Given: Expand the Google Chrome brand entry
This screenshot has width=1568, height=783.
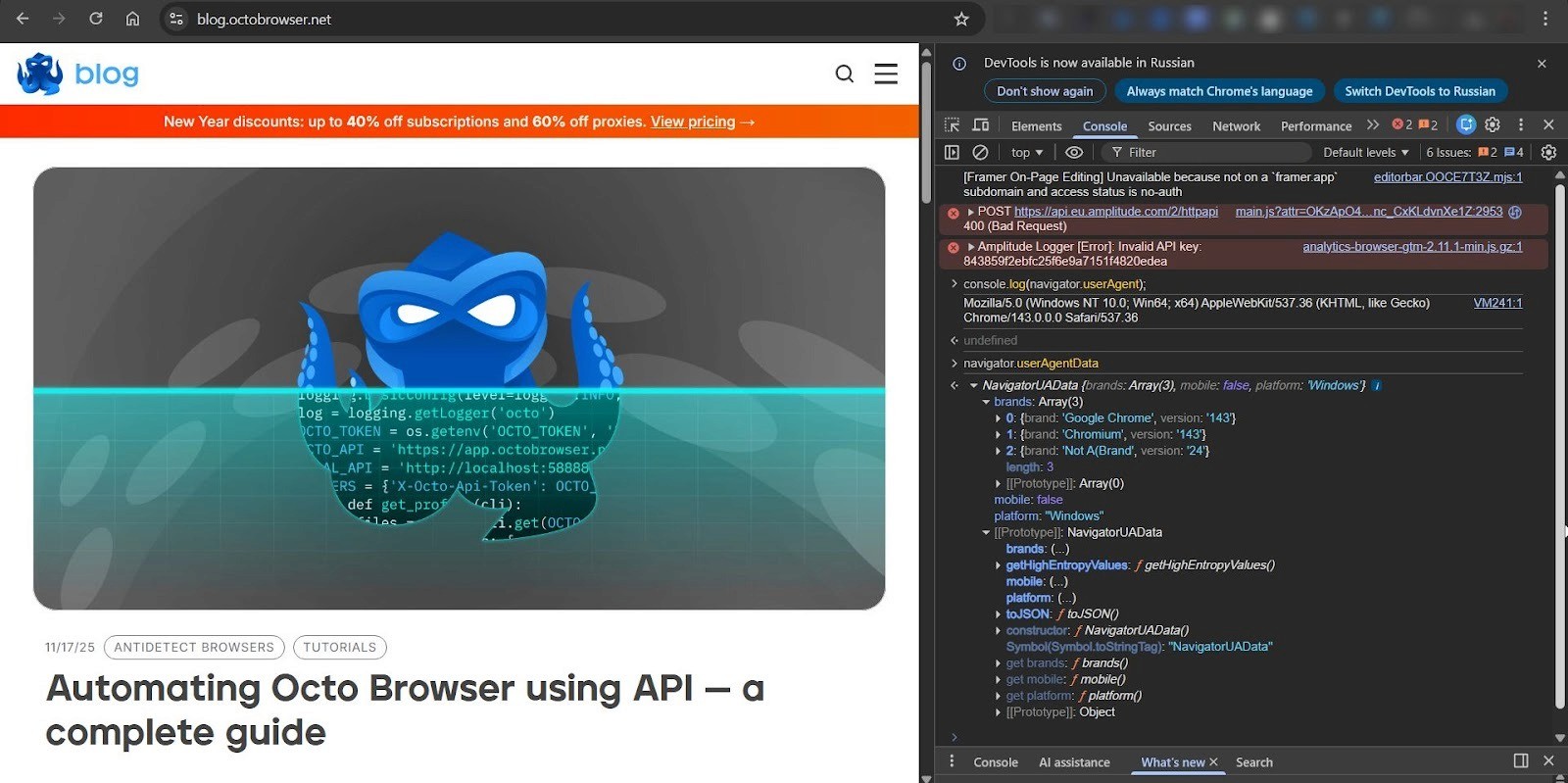Looking at the screenshot, I should (x=999, y=418).
